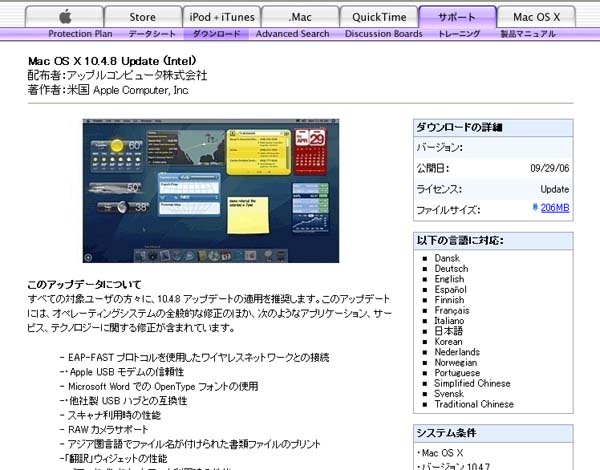Open the Store tab
This screenshot has height=470, width=600.
point(143,17)
